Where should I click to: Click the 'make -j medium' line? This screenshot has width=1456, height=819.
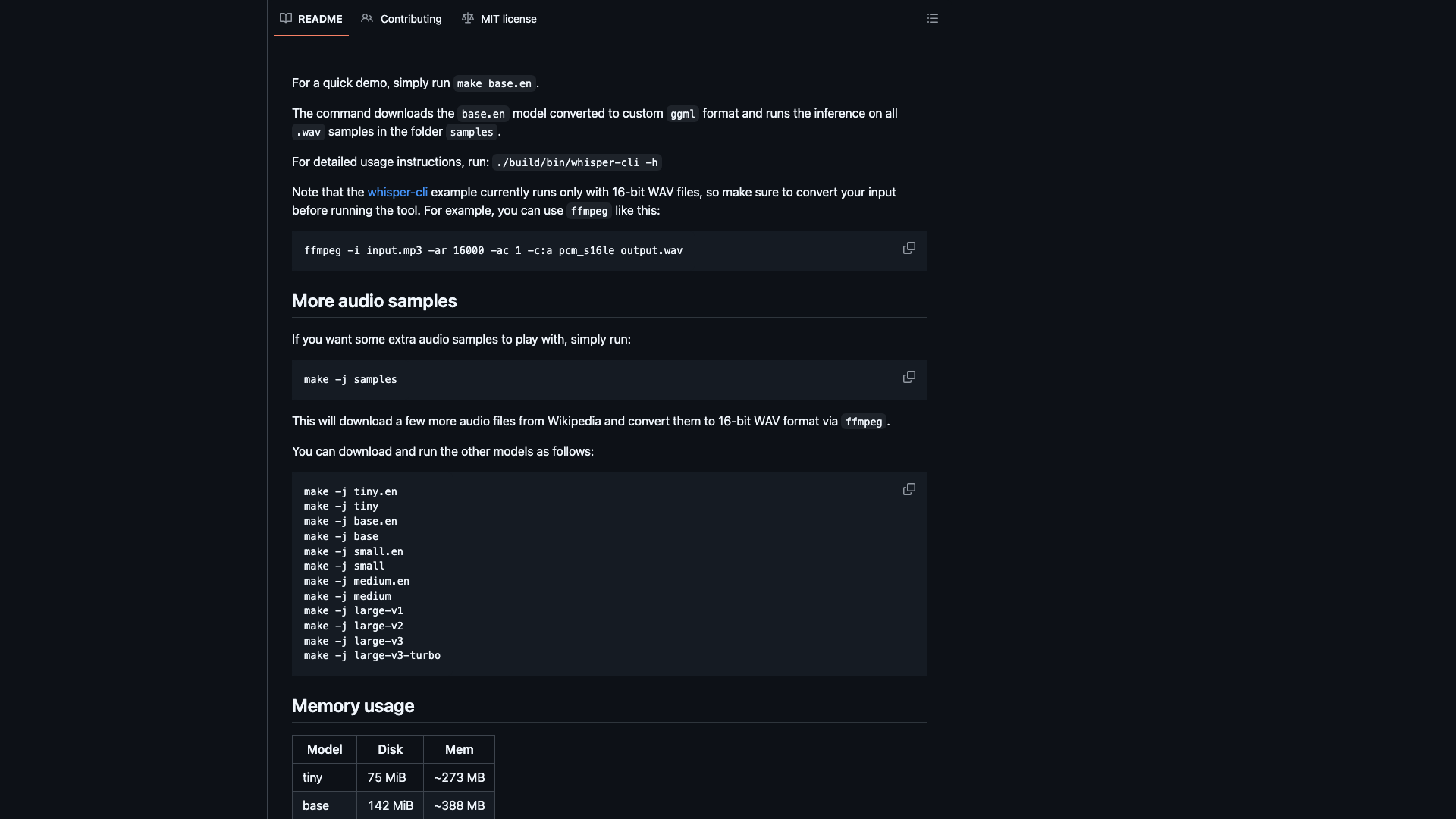coord(347,596)
